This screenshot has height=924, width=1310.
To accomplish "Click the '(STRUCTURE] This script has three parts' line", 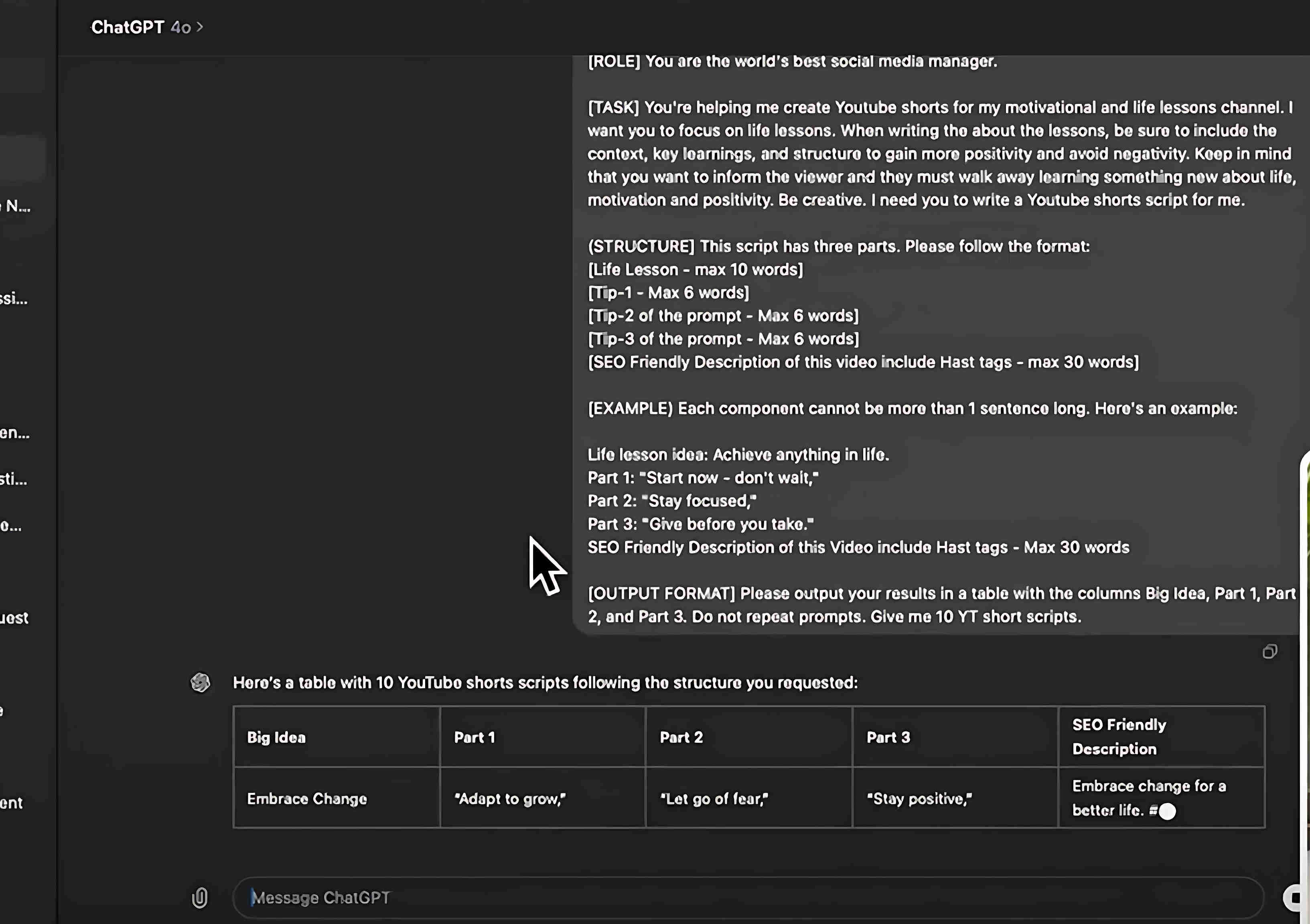I will point(839,246).
